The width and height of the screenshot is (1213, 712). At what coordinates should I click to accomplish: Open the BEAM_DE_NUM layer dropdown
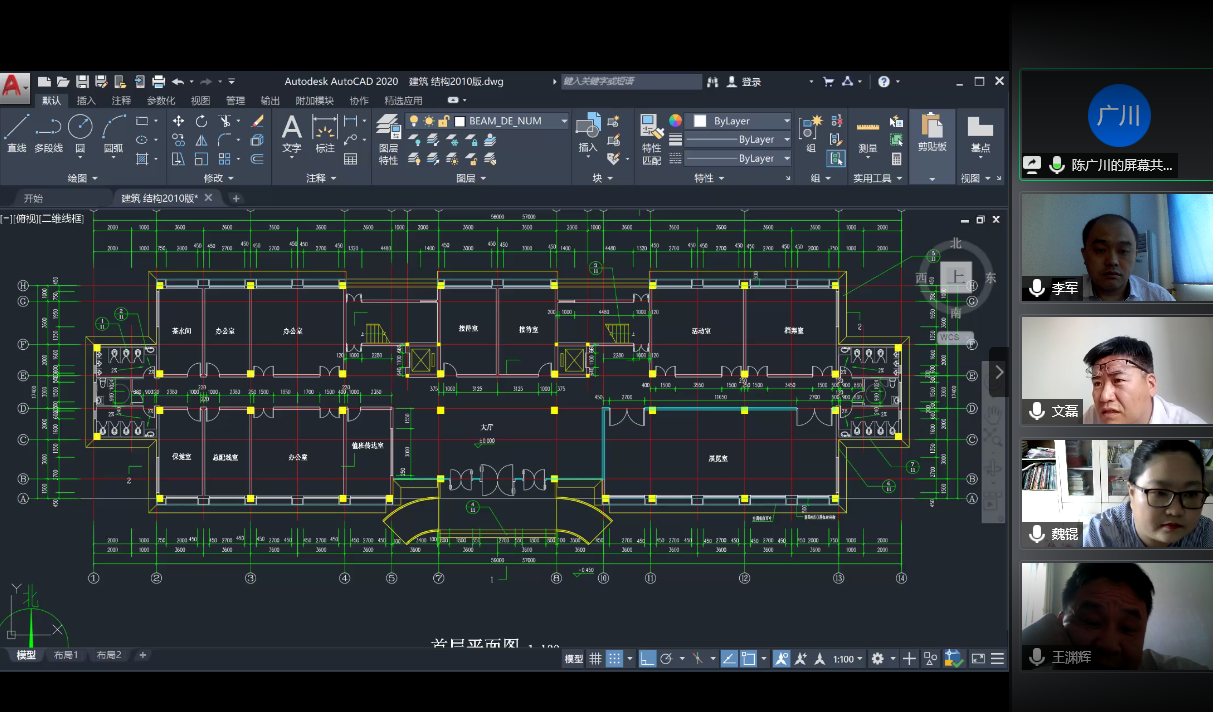pyautogui.click(x=564, y=121)
